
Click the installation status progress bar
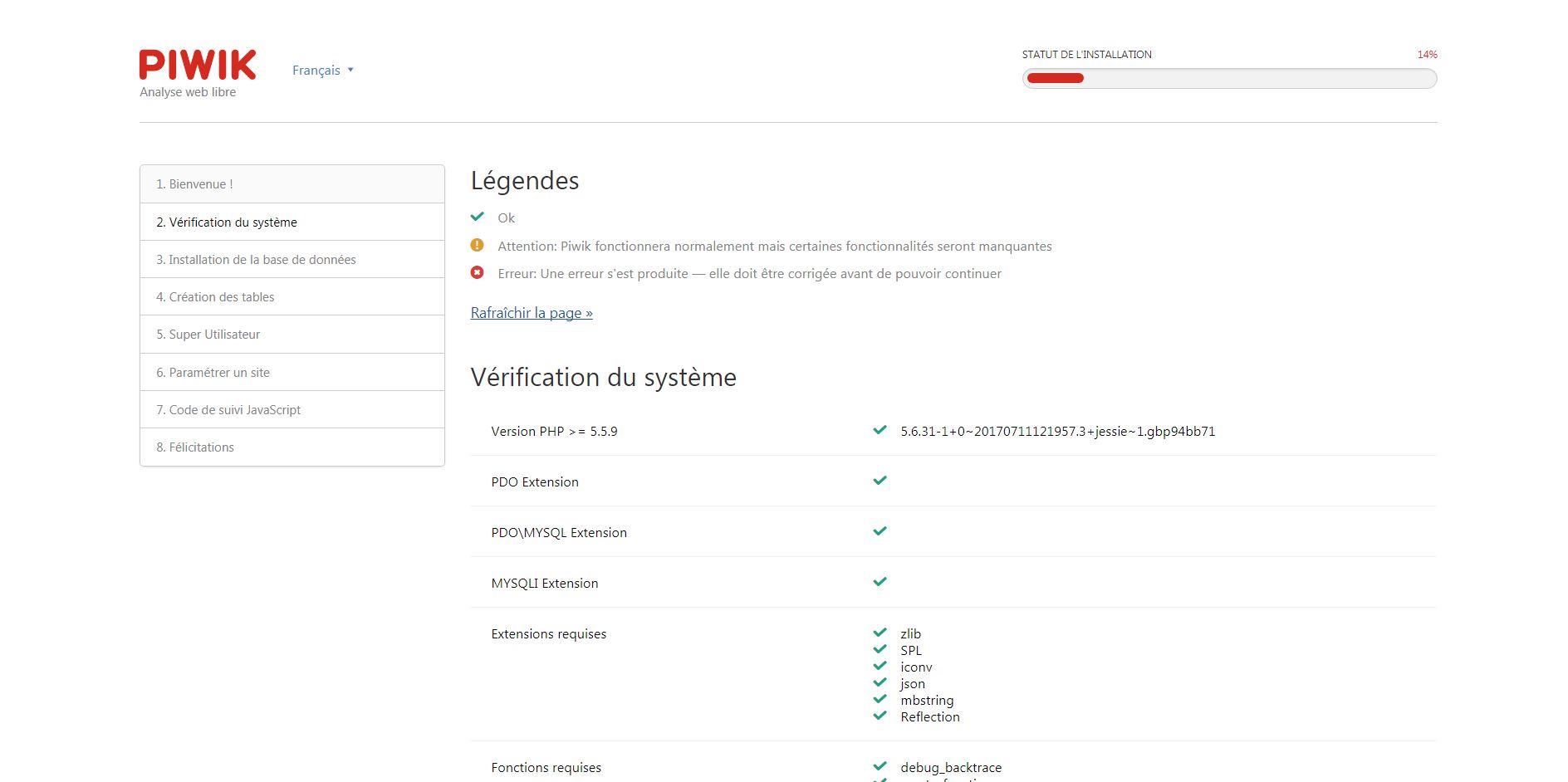(1229, 78)
